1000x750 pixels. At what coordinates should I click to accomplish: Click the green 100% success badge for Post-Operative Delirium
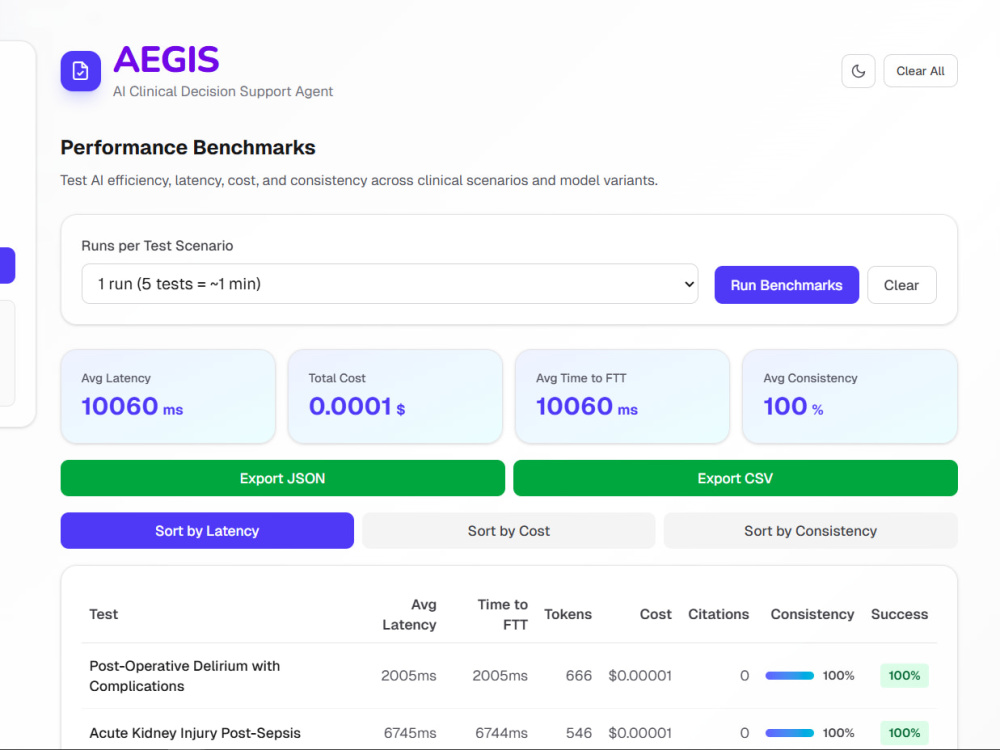point(904,675)
